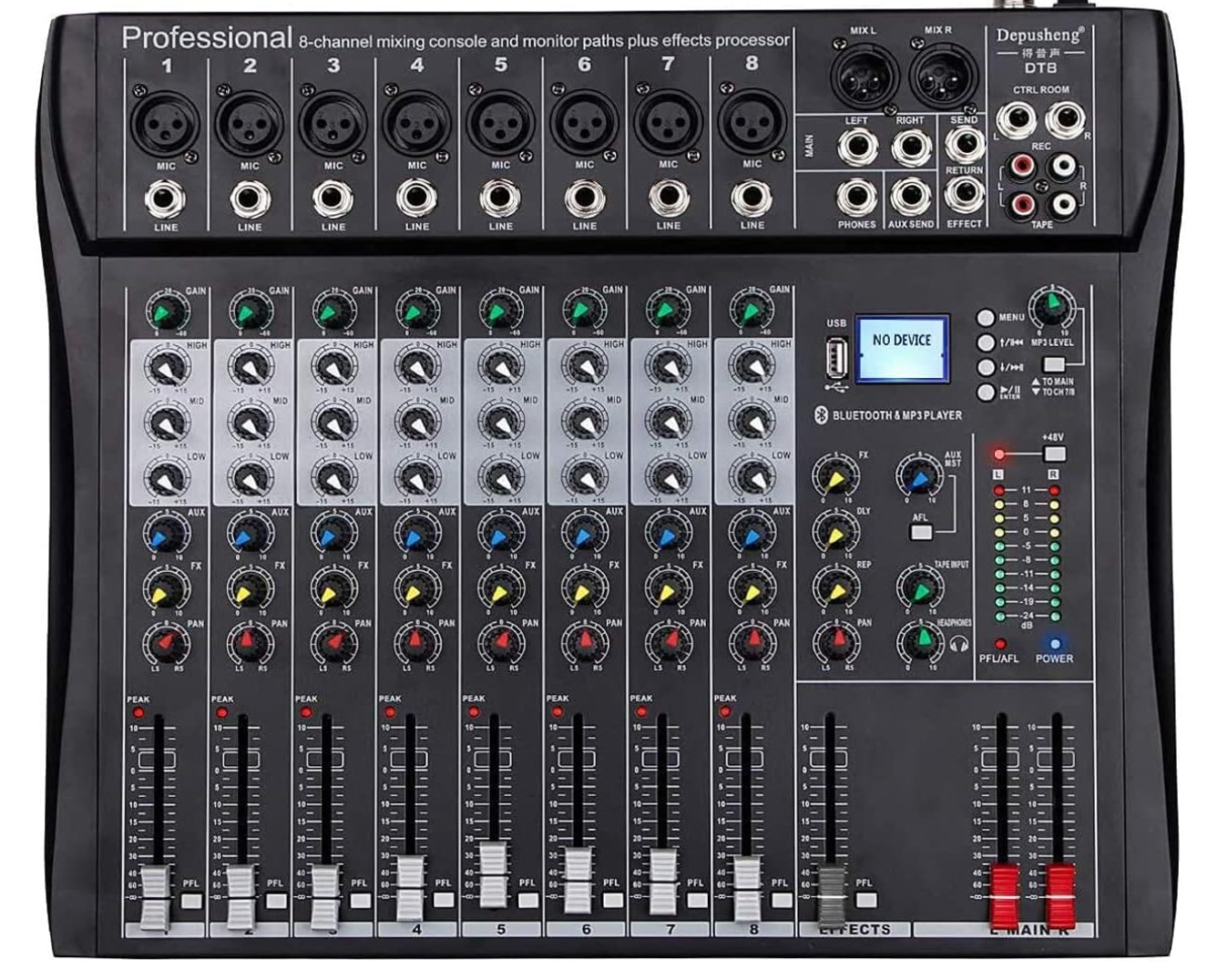Click the HEADPHONES level knob
This screenshot has width=1217, height=980.
[920, 639]
